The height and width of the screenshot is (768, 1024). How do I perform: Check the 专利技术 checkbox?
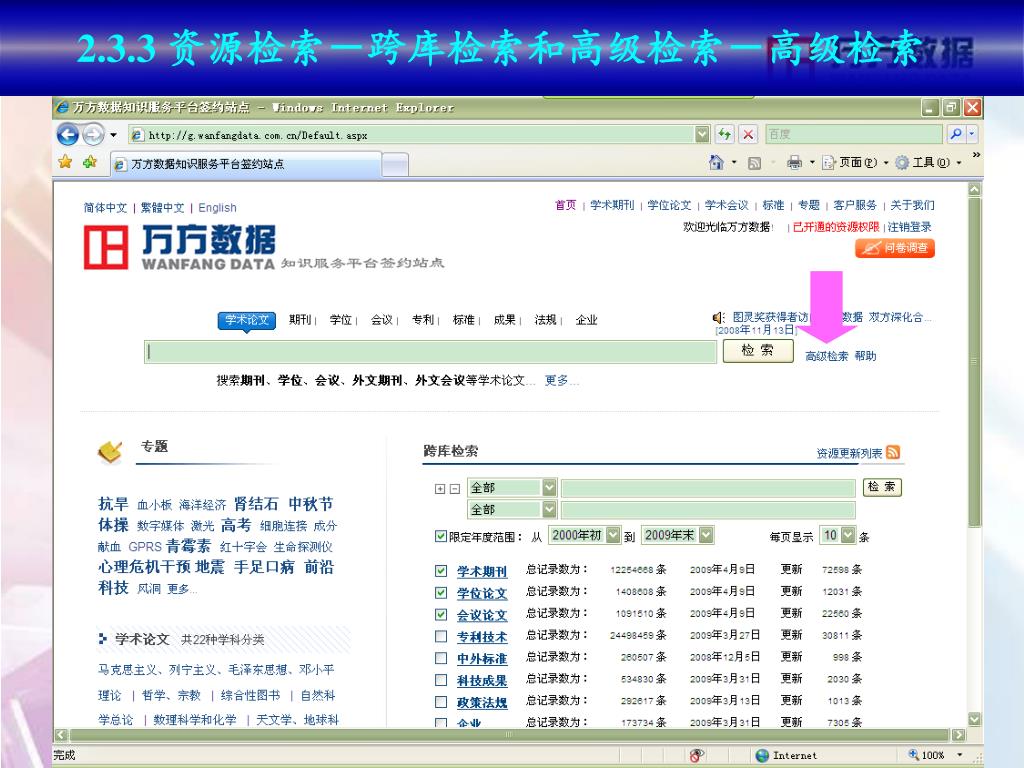[441, 636]
